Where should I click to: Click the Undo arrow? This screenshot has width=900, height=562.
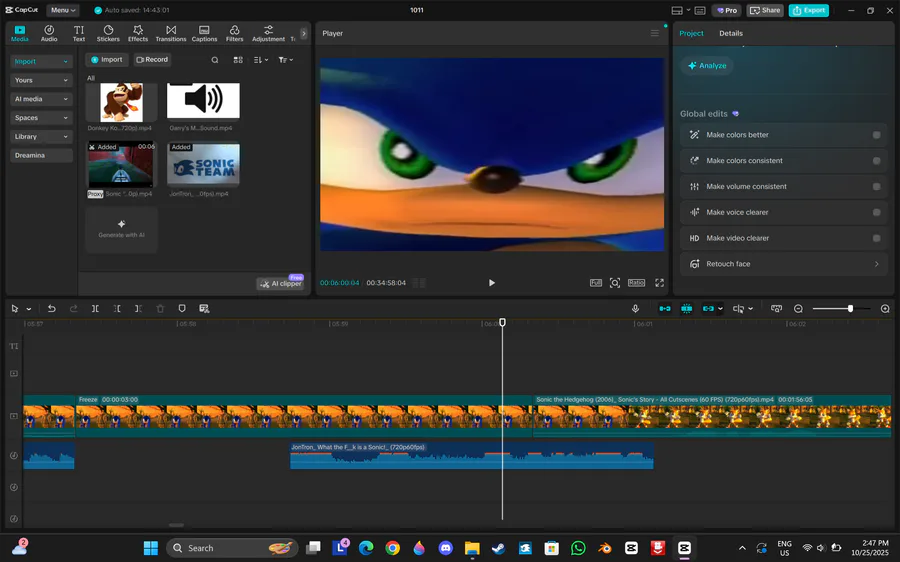pos(52,309)
